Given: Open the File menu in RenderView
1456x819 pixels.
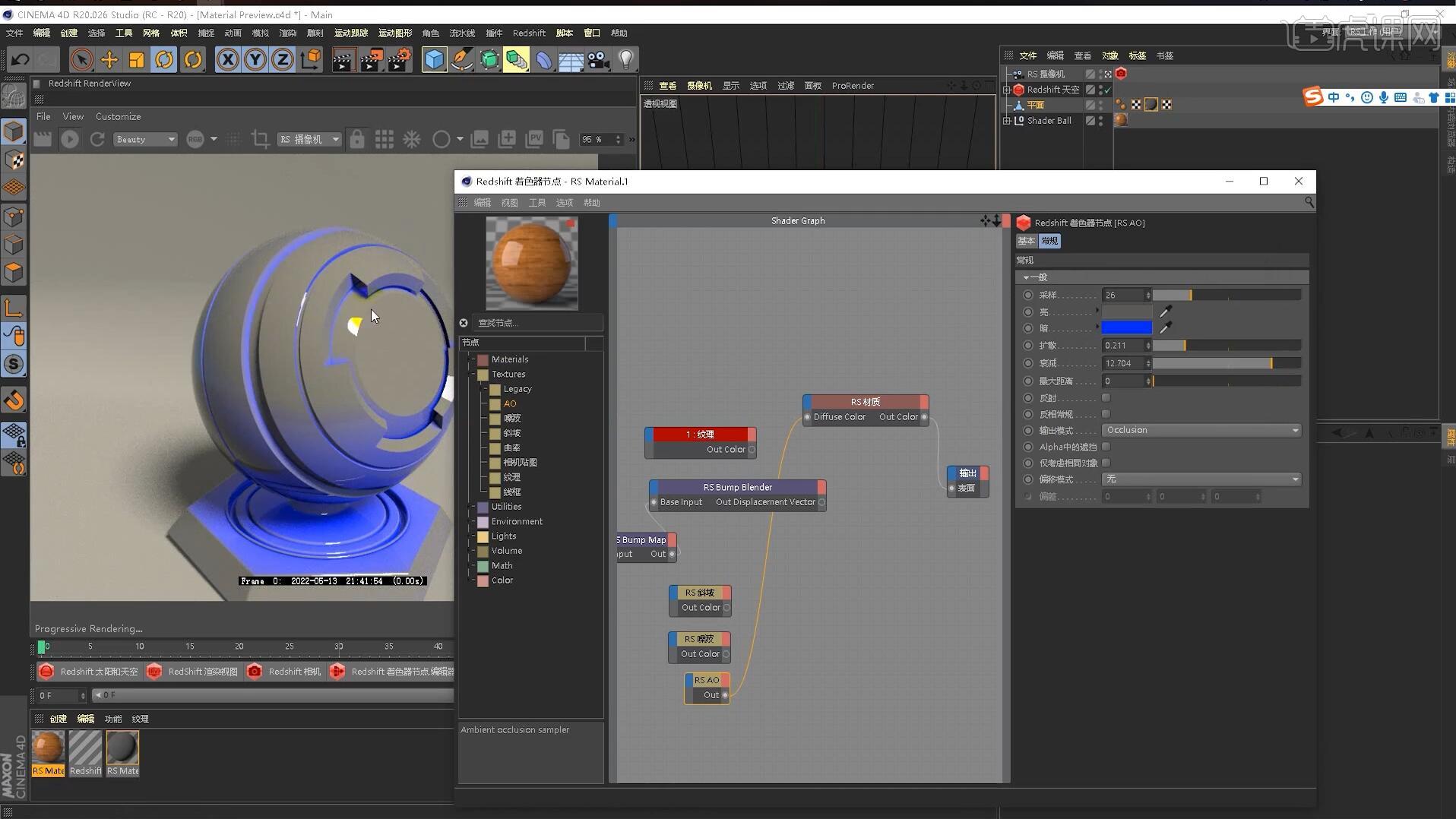Looking at the screenshot, I should tap(43, 116).
